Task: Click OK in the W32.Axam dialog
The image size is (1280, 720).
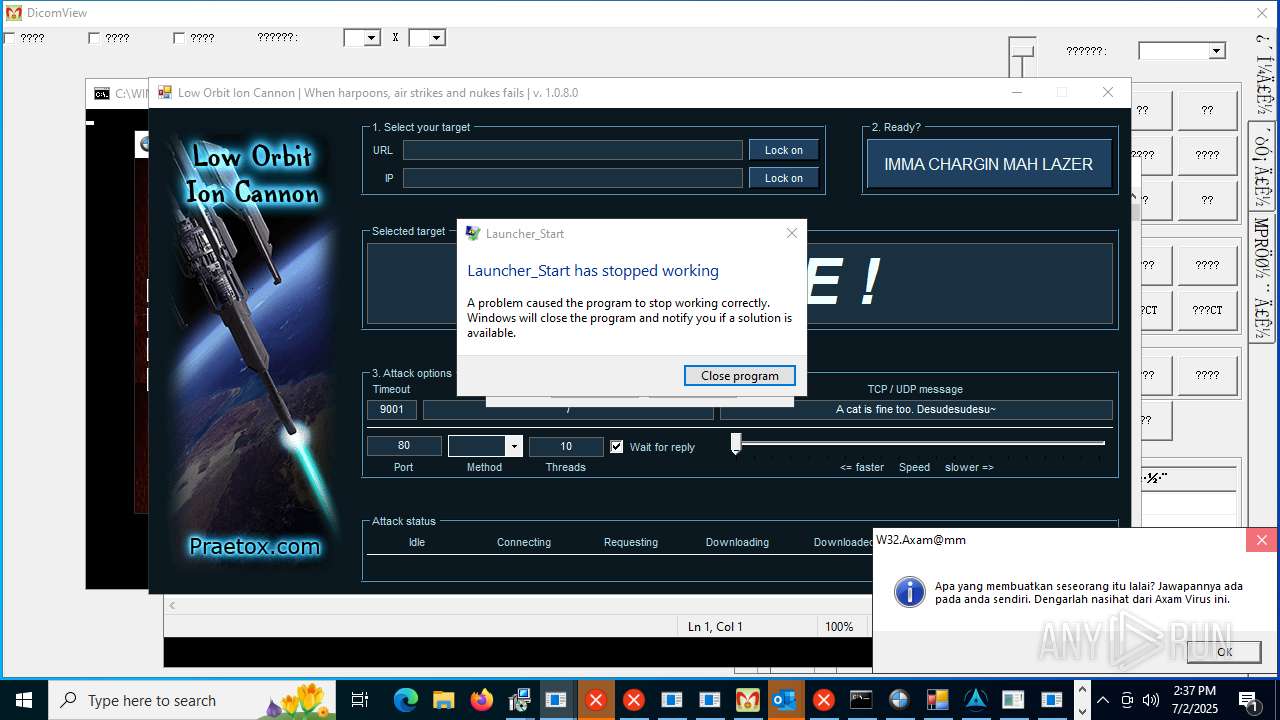Action: point(1224,651)
